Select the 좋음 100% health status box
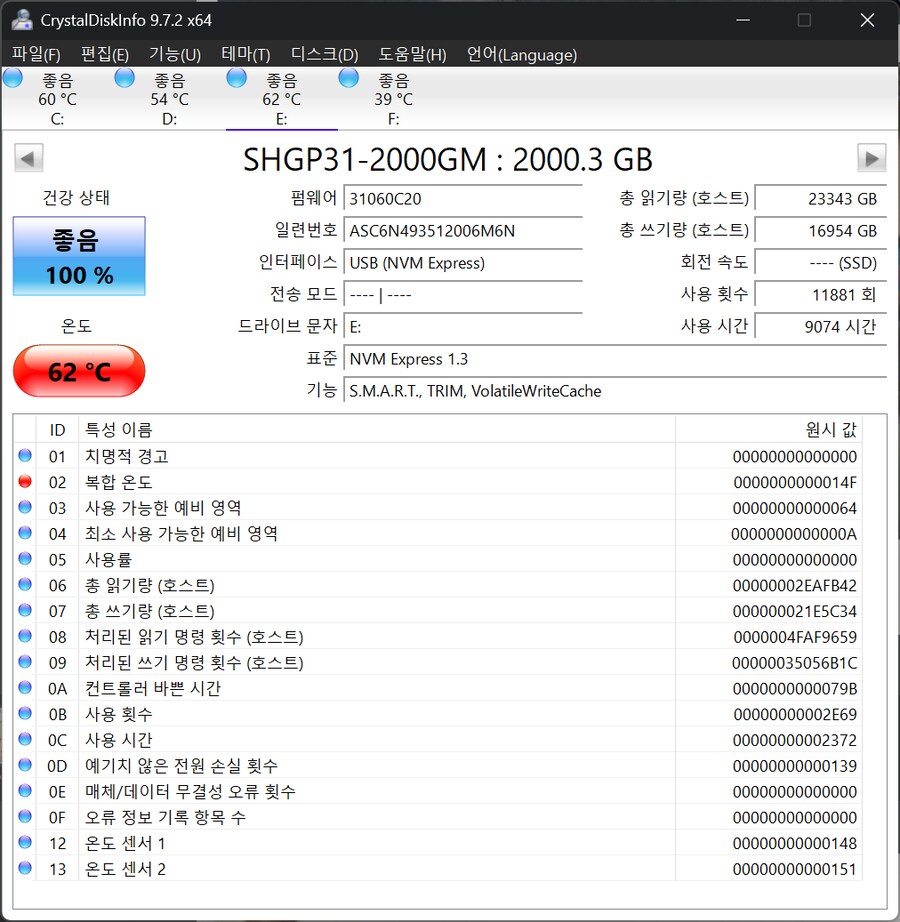 pos(79,256)
